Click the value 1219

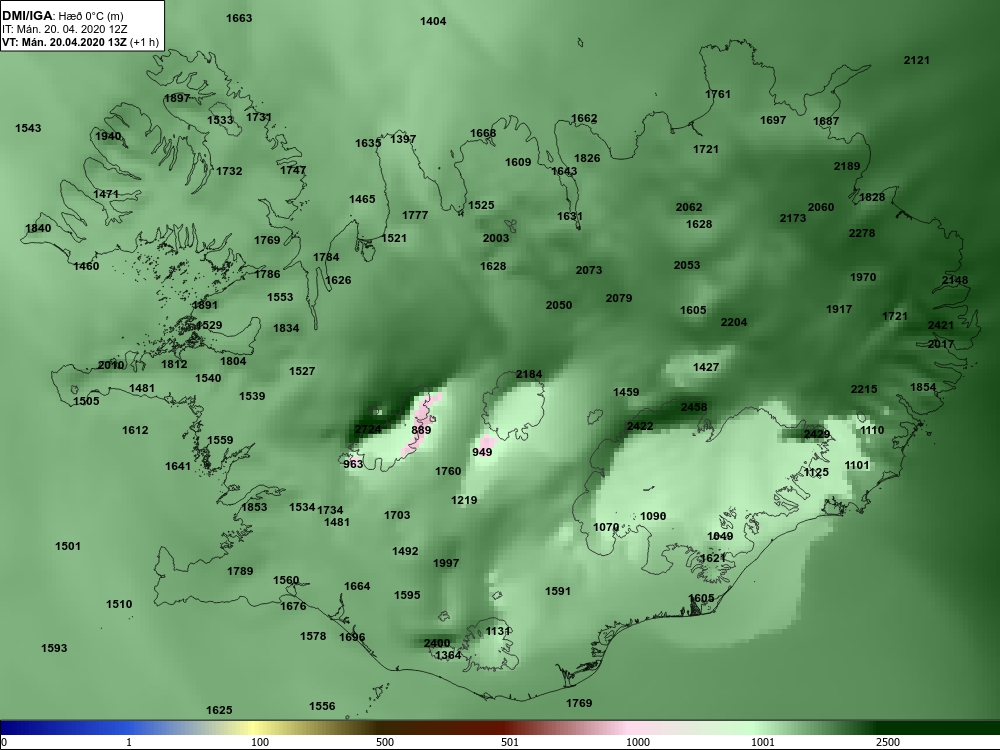tap(464, 500)
